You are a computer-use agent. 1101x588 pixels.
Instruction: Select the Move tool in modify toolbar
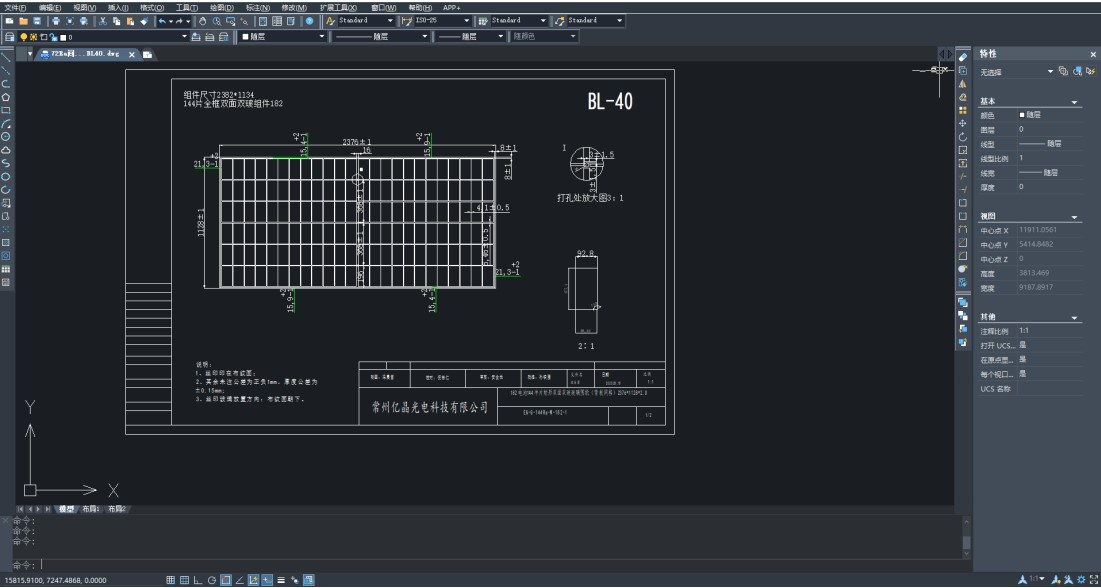pyautogui.click(x=963, y=123)
